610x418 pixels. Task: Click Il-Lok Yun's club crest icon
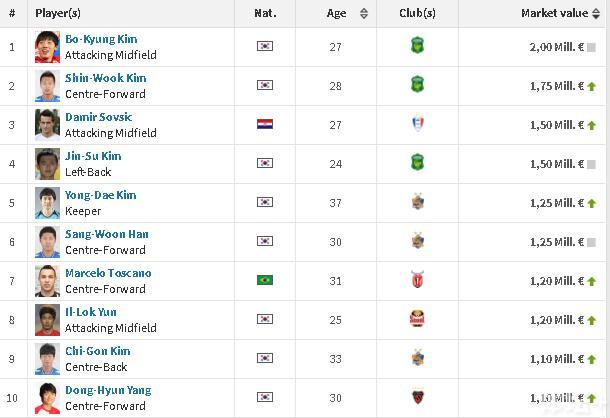(x=417, y=320)
